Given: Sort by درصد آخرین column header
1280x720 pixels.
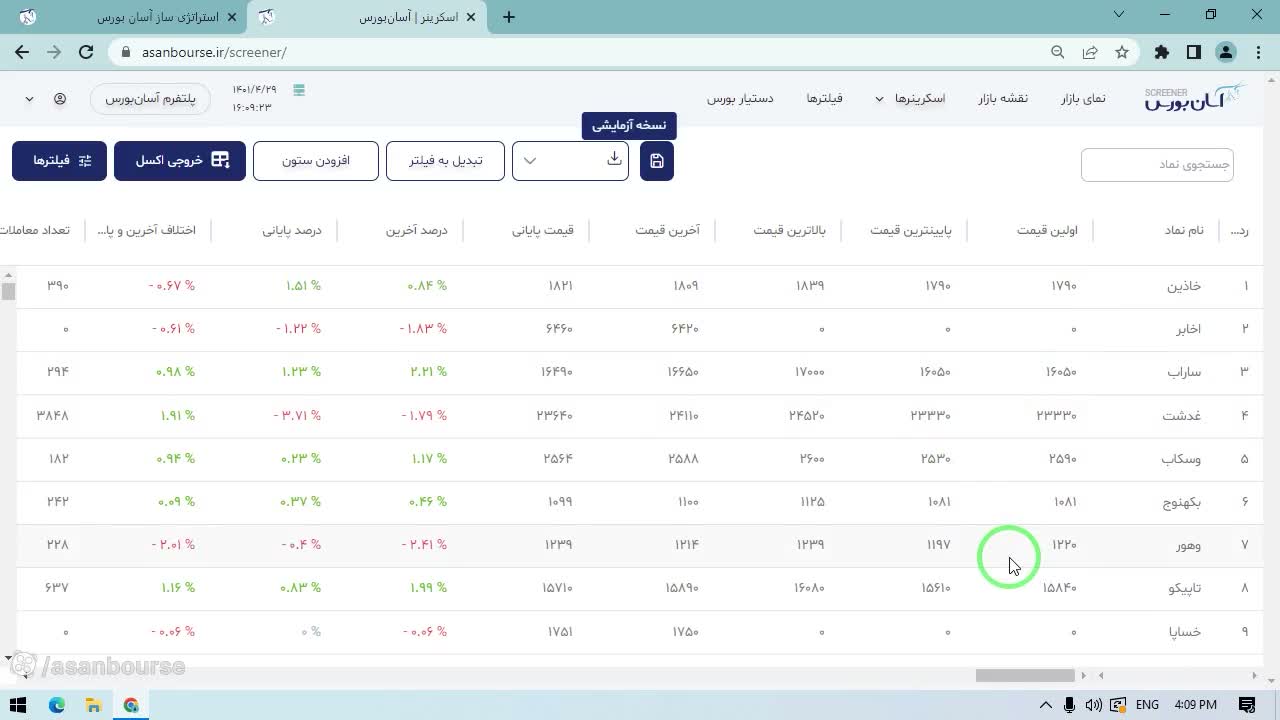Looking at the screenshot, I should point(417,230).
